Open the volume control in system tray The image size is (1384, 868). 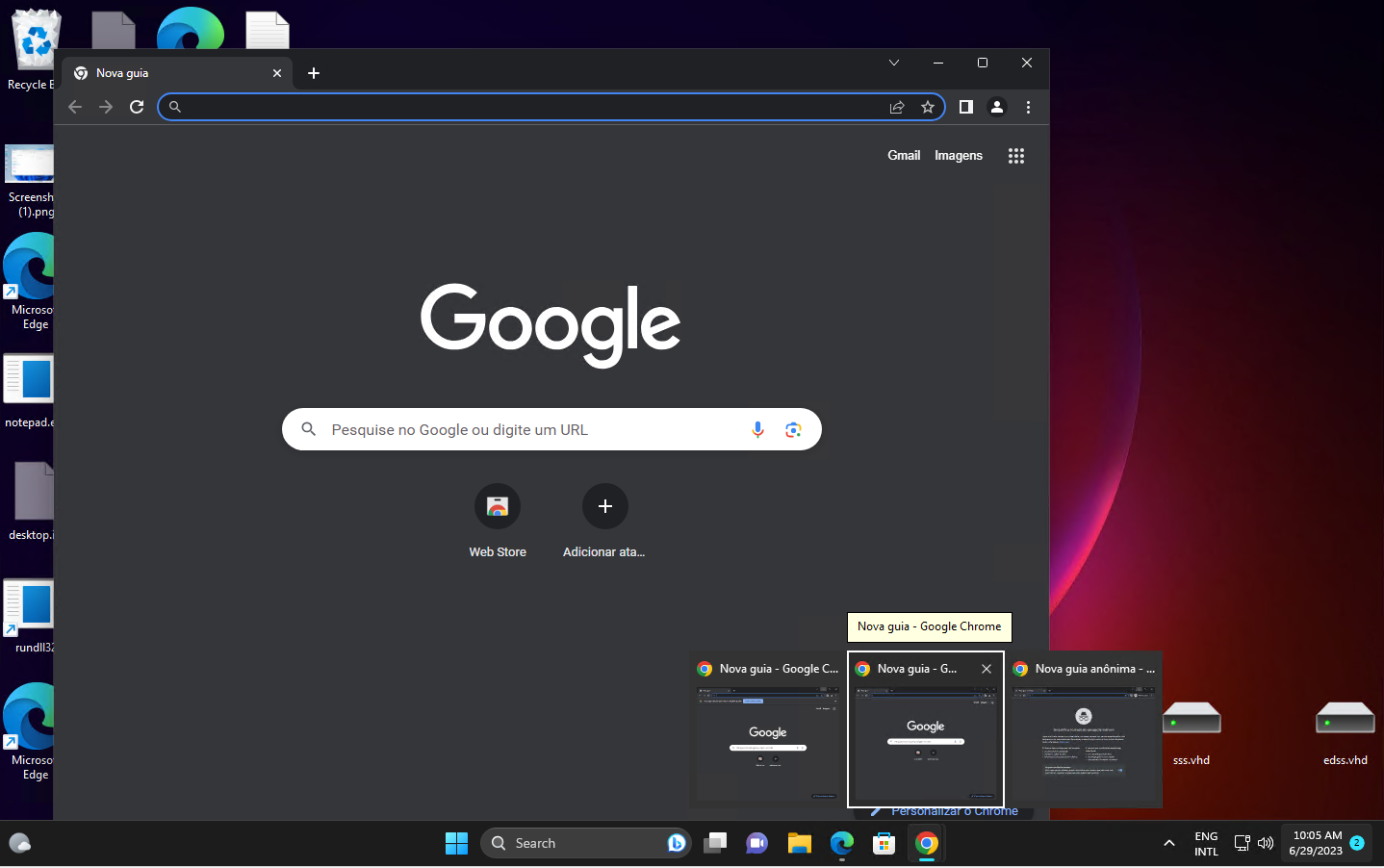1266,844
